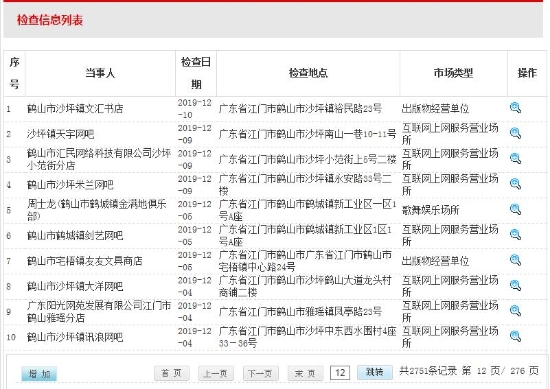The width and height of the screenshot is (550, 389).
Task: Select the 检查日期 column header
Action: click(196, 73)
